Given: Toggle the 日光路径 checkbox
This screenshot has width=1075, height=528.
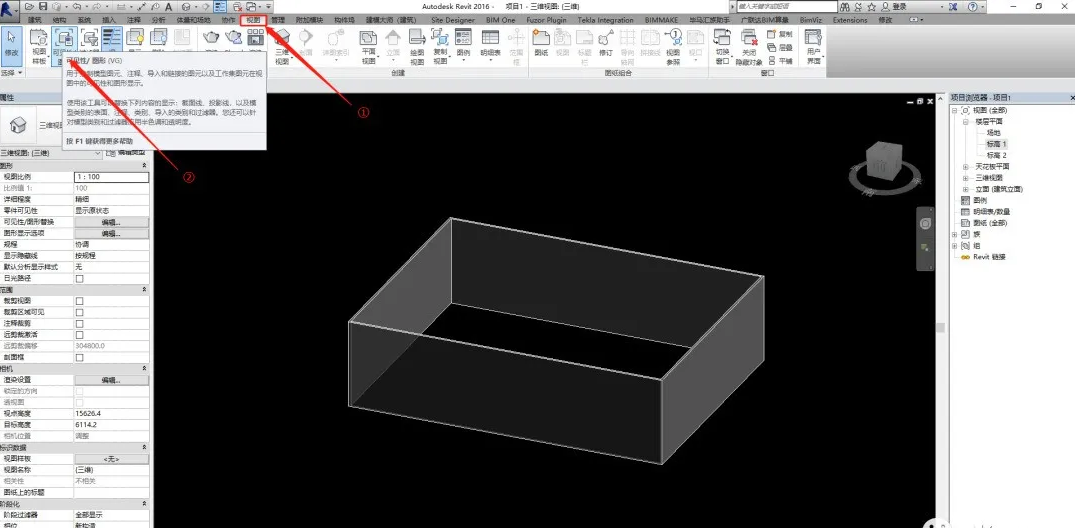Looking at the screenshot, I should coord(80,279).
